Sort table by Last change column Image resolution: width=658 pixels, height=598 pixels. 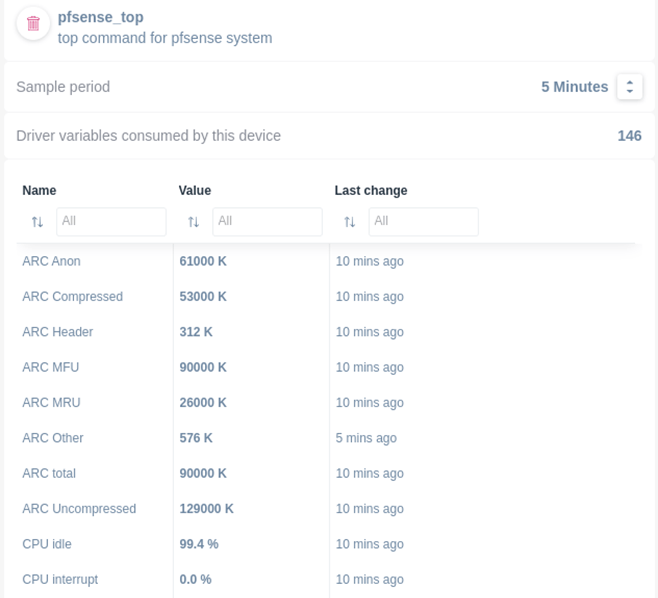[350, 222]
